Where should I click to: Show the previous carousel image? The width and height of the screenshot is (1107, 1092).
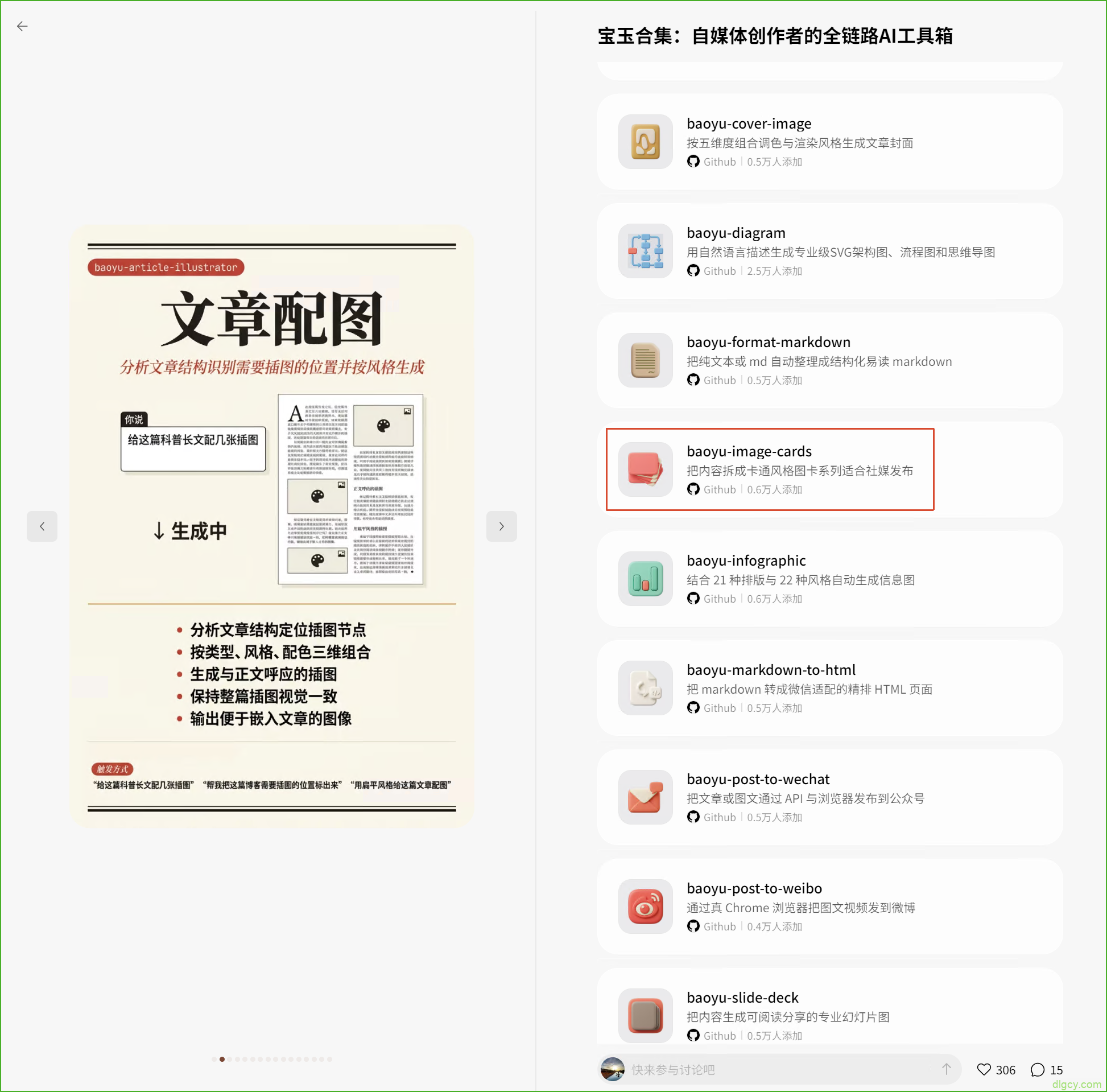tap(42, 526)
